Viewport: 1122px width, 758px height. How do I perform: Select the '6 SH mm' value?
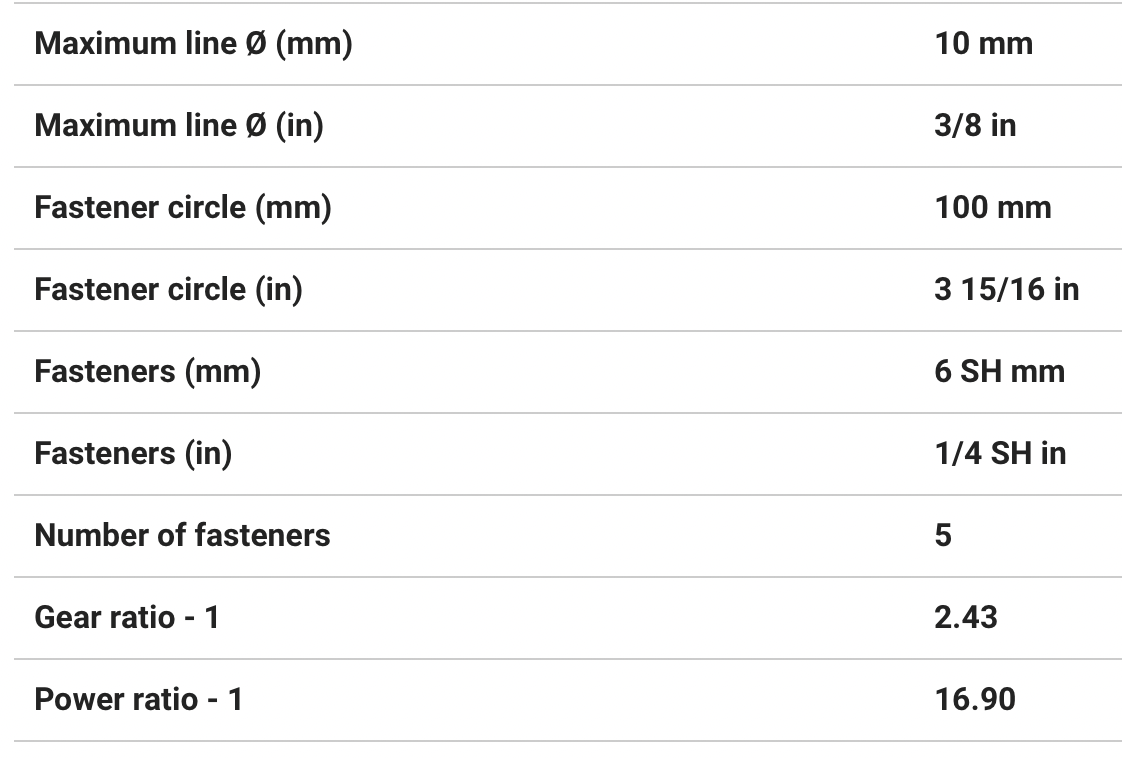(x=1000, y=372)
